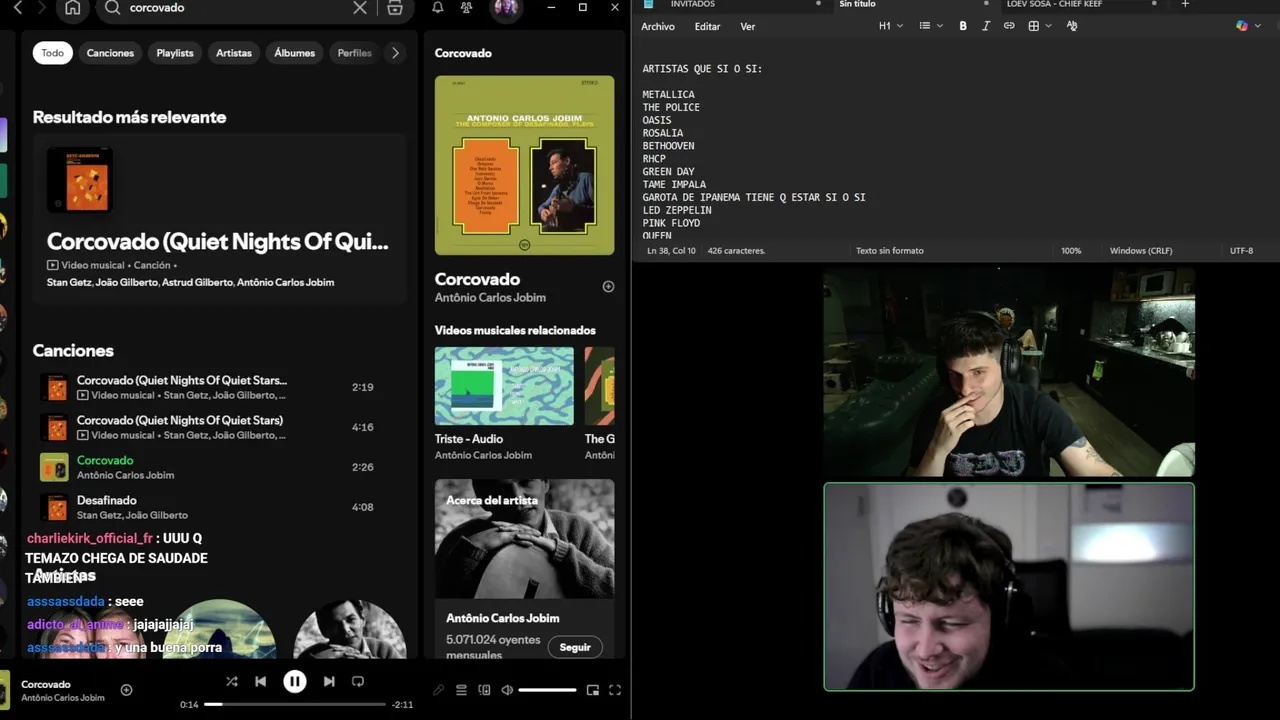This screenshot has height=720, width=1280.
Task: Skip to the next track
Action: pos(329,681)
